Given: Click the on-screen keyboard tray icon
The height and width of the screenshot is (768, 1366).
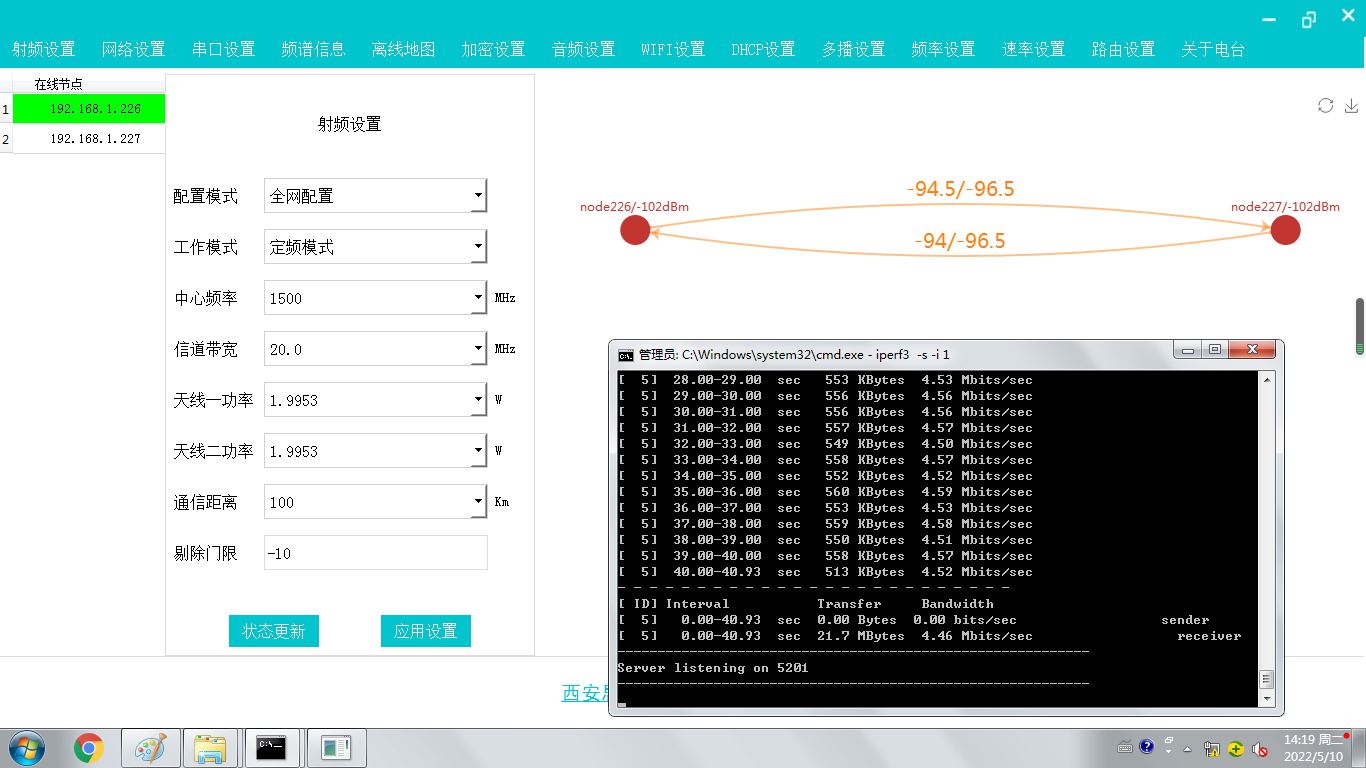Looking at the screenshot, I should tap(1125, 746).
